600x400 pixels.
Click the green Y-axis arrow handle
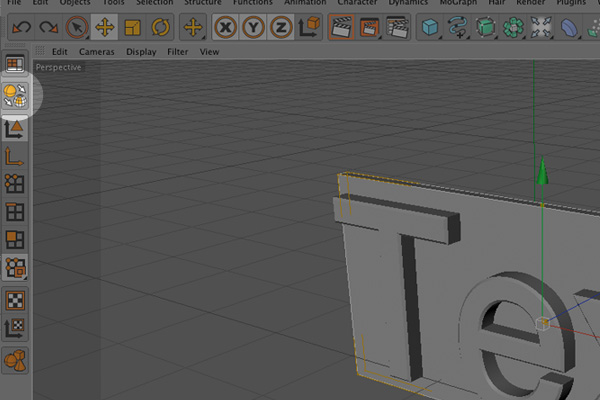[x=542, y=171]
